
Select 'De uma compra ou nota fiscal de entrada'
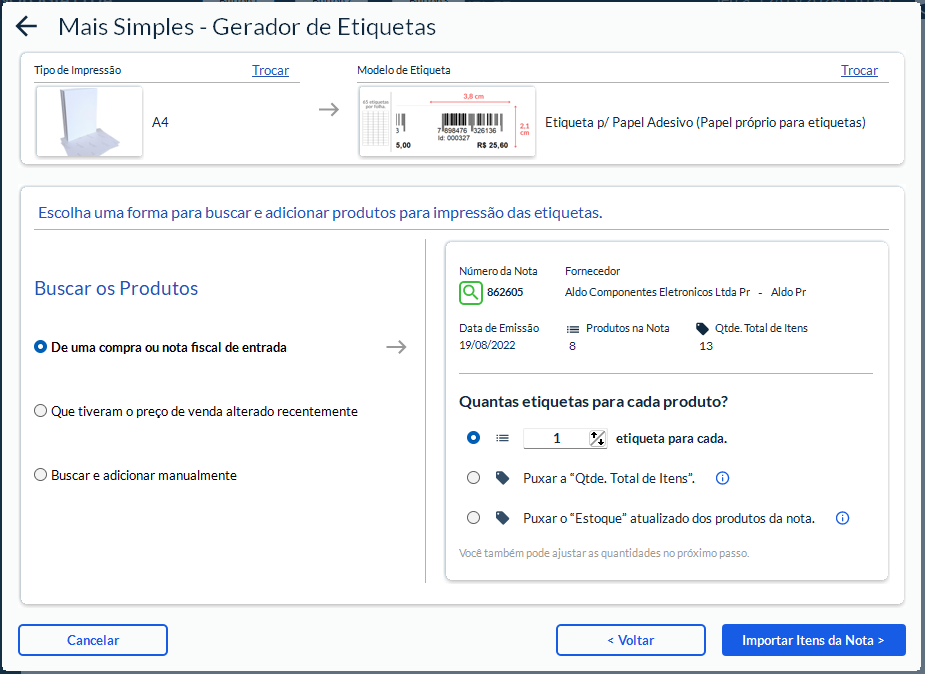coord(41,347)
